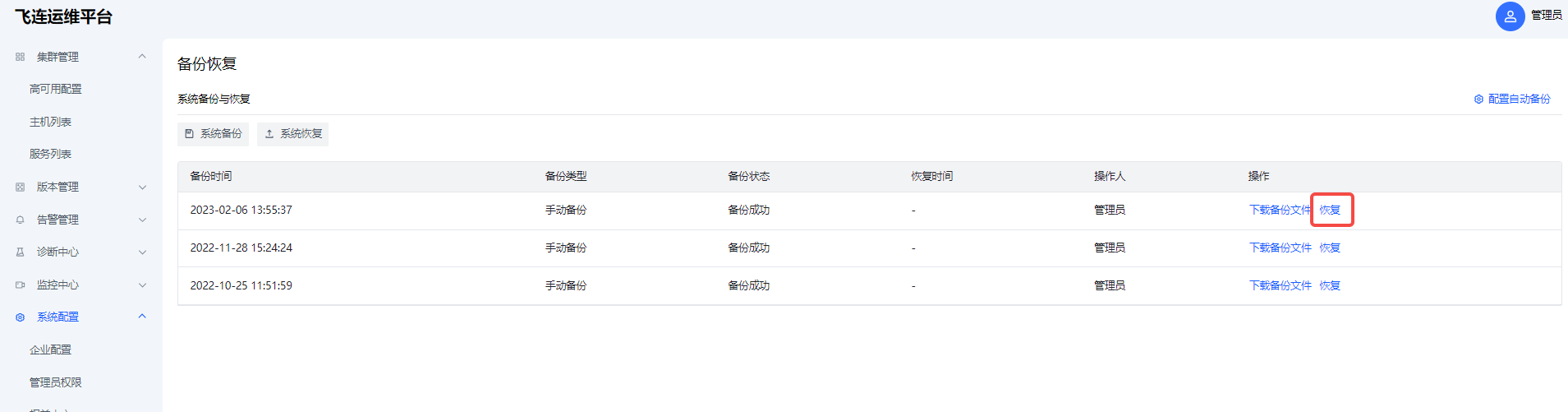
Task: Click the cluster management grid icon
Action: [x=20, y=57]
